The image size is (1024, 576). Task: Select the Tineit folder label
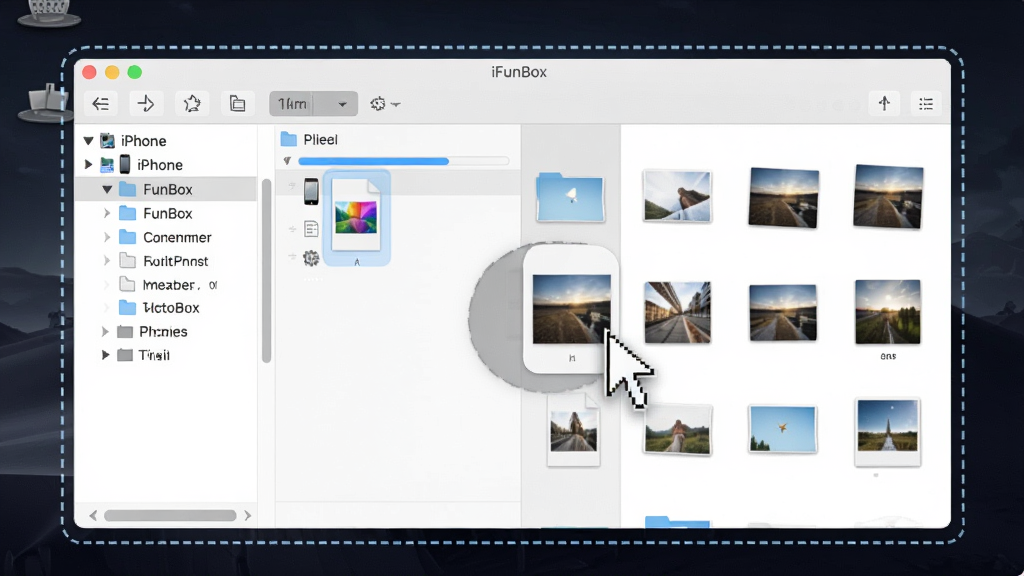[154, 355]
